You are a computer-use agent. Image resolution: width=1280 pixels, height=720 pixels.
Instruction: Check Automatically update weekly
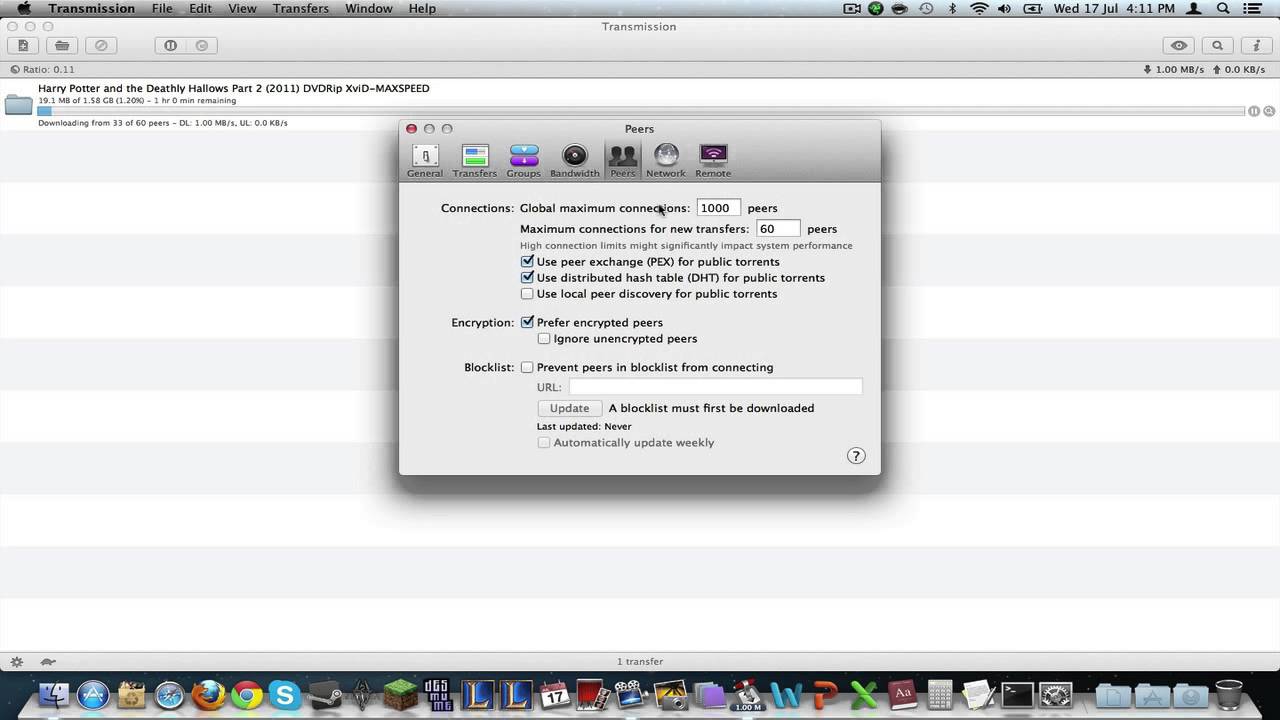click(544, 442)
